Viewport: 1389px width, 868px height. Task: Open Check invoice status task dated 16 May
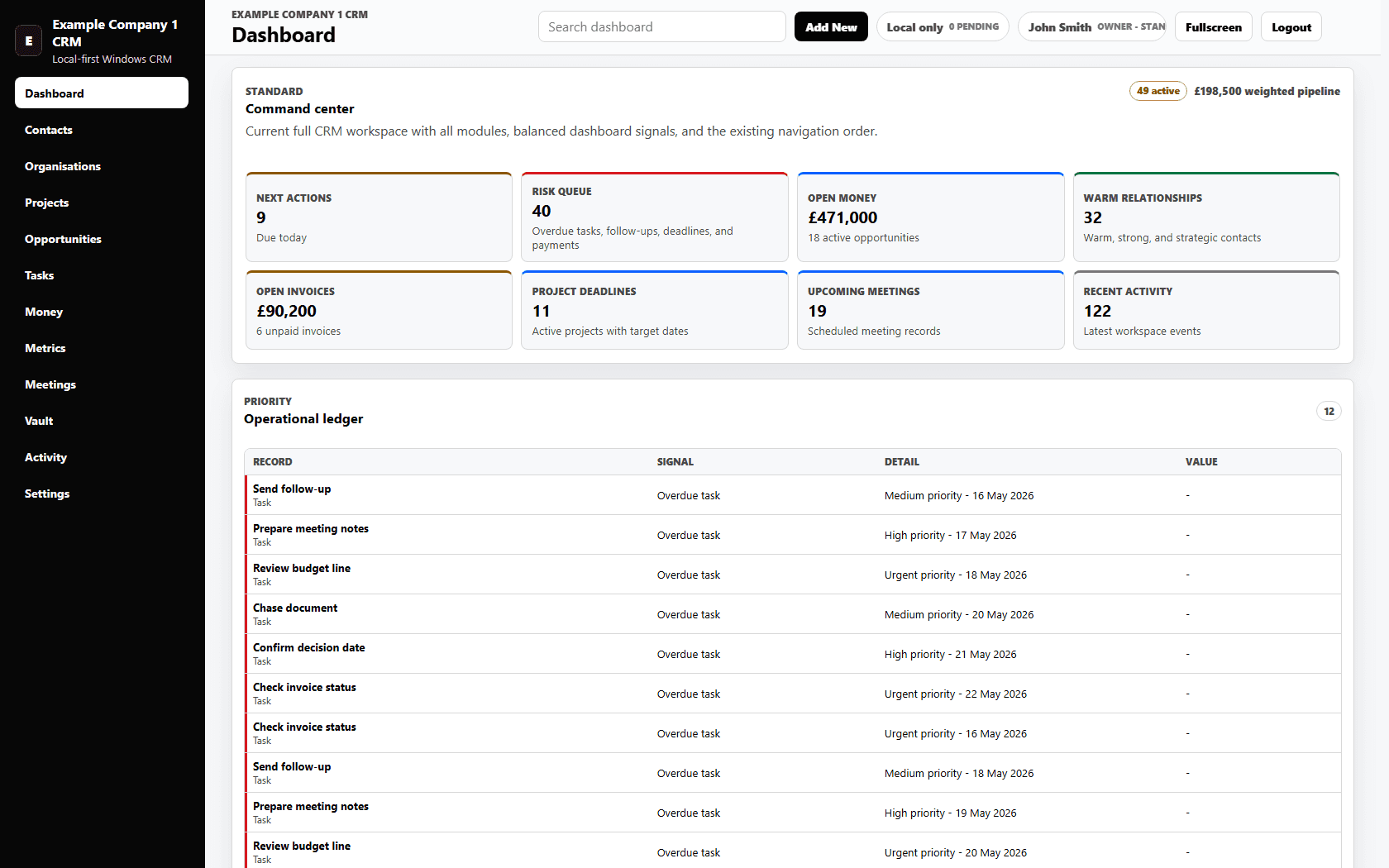tap(793, 733)
